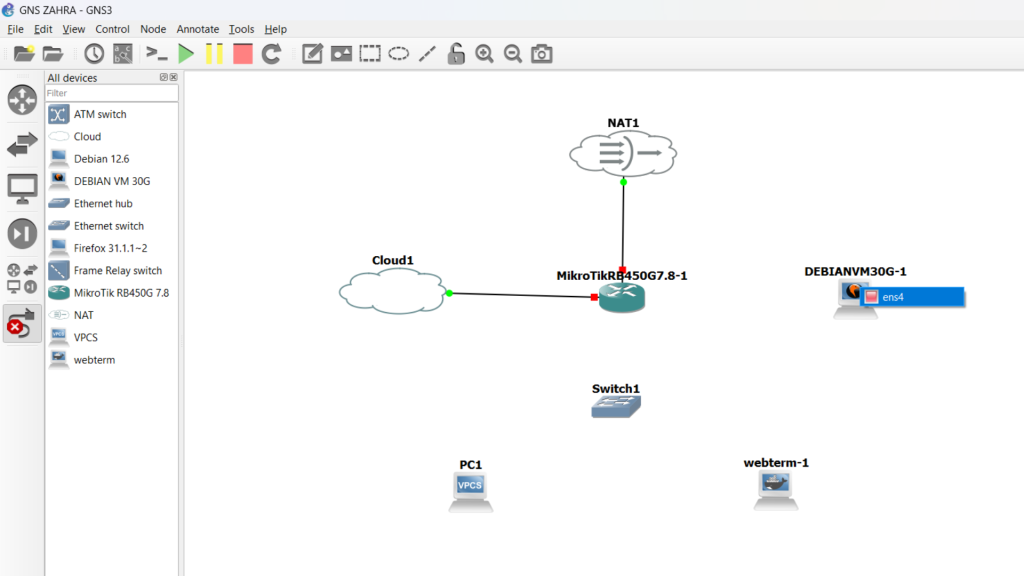
Task: Browse routers category in the sidebar
Action: coord(22,100)
